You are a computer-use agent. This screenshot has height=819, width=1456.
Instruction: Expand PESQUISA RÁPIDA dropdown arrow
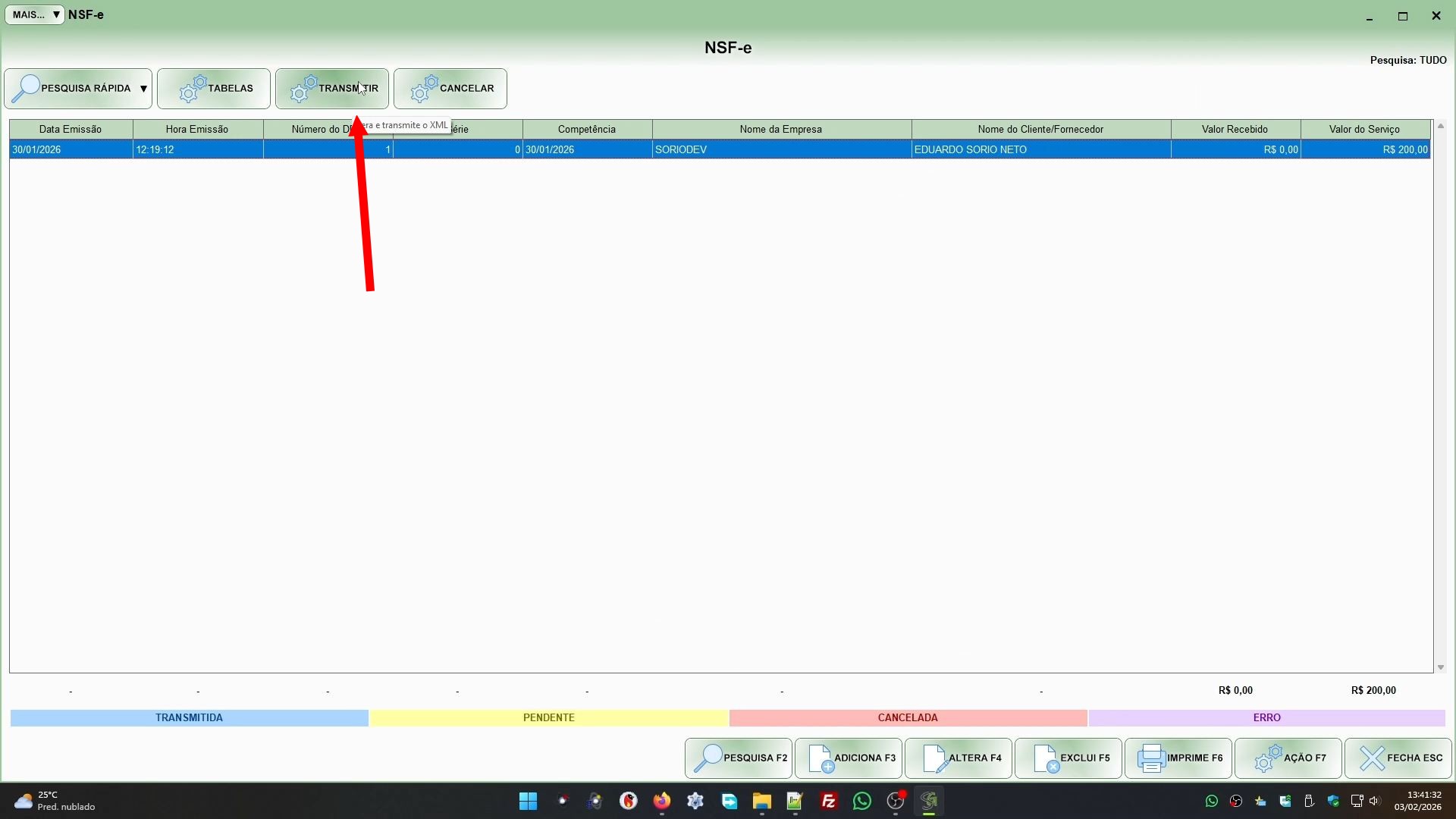click(x=143, y=89)
